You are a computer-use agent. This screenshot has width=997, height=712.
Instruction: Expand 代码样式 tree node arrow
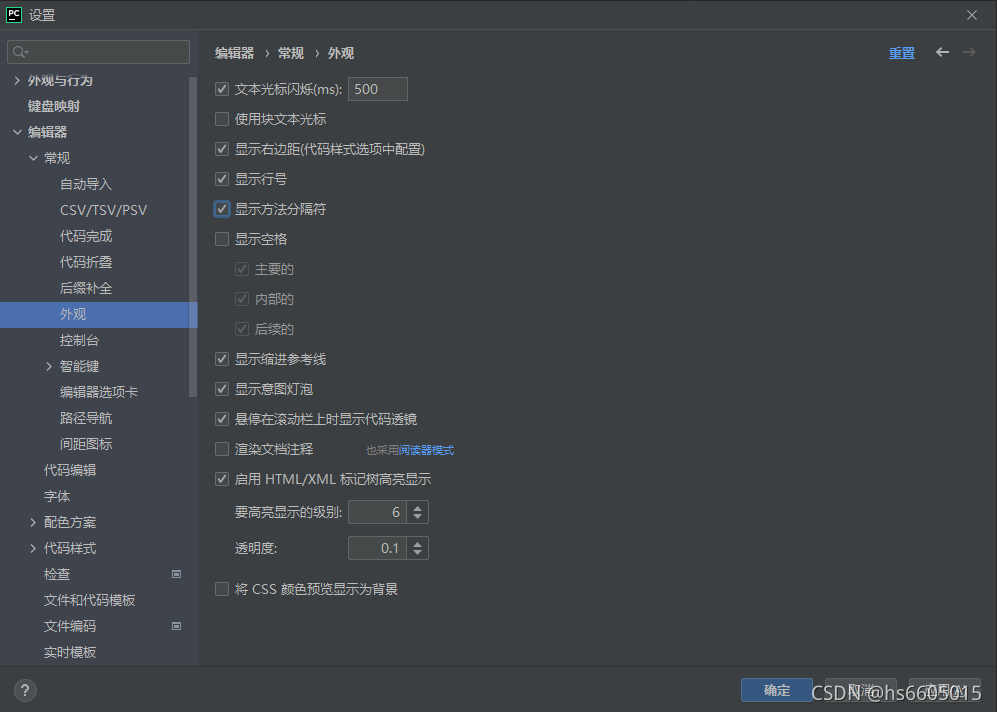click(x=33, y=549)
